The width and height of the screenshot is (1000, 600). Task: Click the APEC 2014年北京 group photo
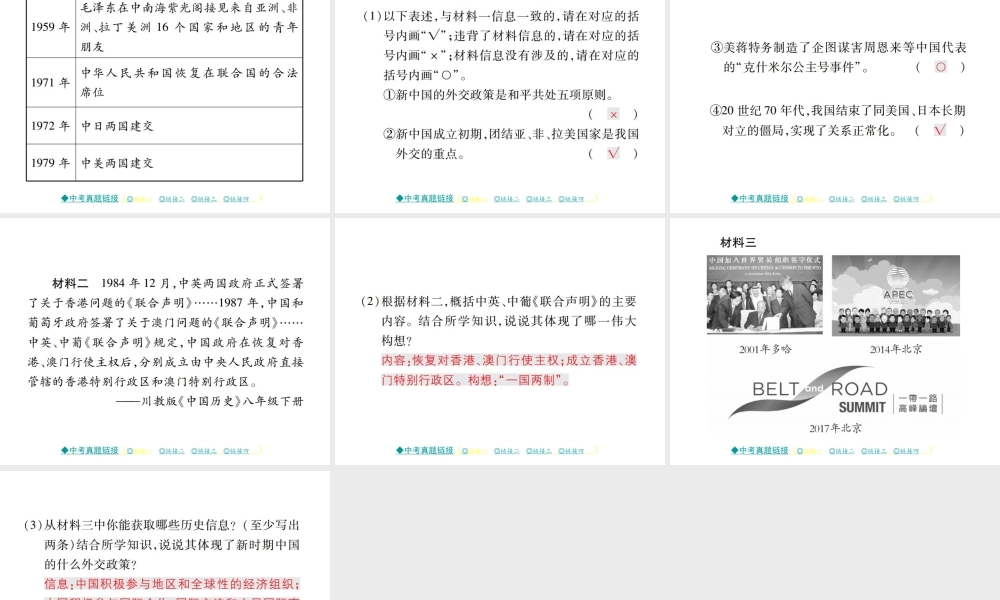click(895, 296)
